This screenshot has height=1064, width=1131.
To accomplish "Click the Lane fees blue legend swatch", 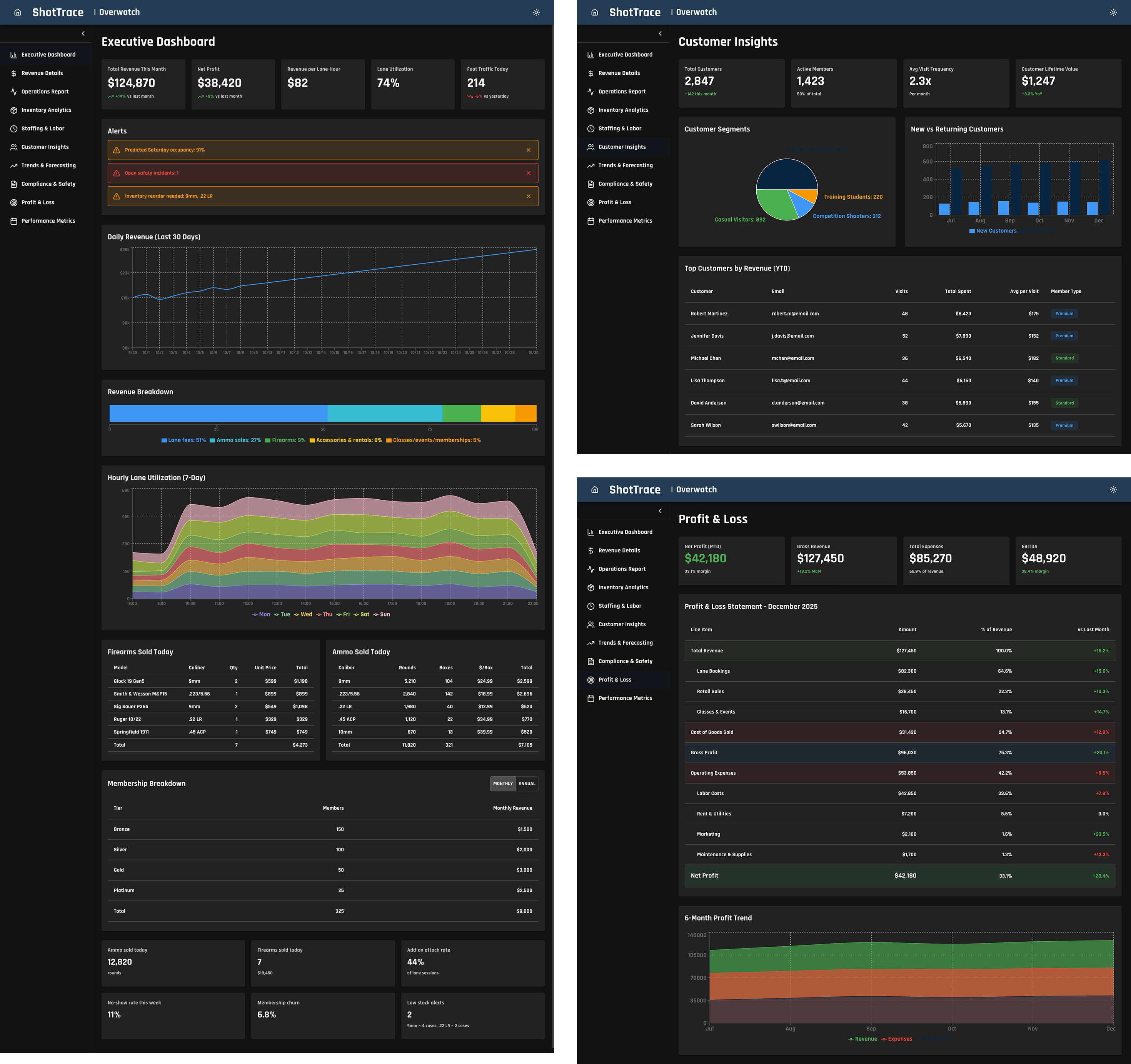I will [164, 440].
